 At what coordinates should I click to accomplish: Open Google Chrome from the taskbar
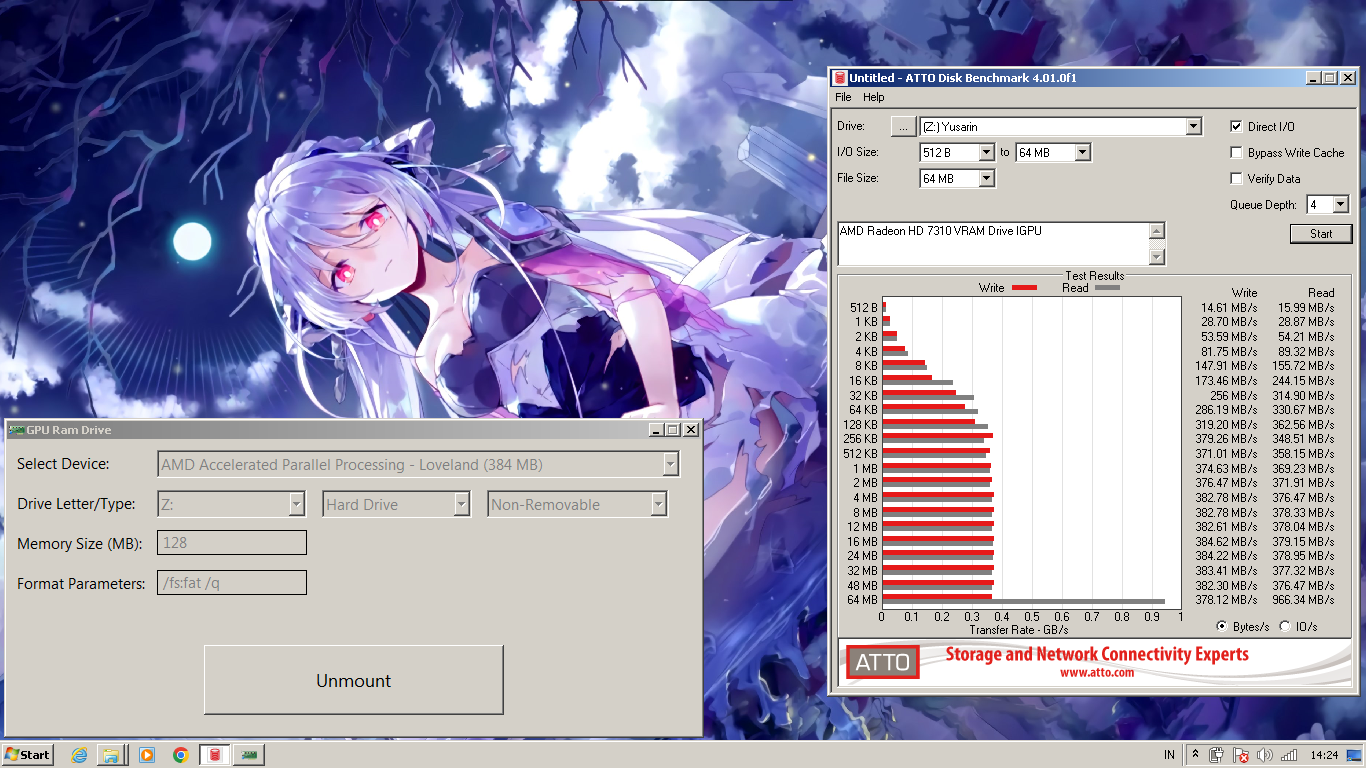click(180, 755)
